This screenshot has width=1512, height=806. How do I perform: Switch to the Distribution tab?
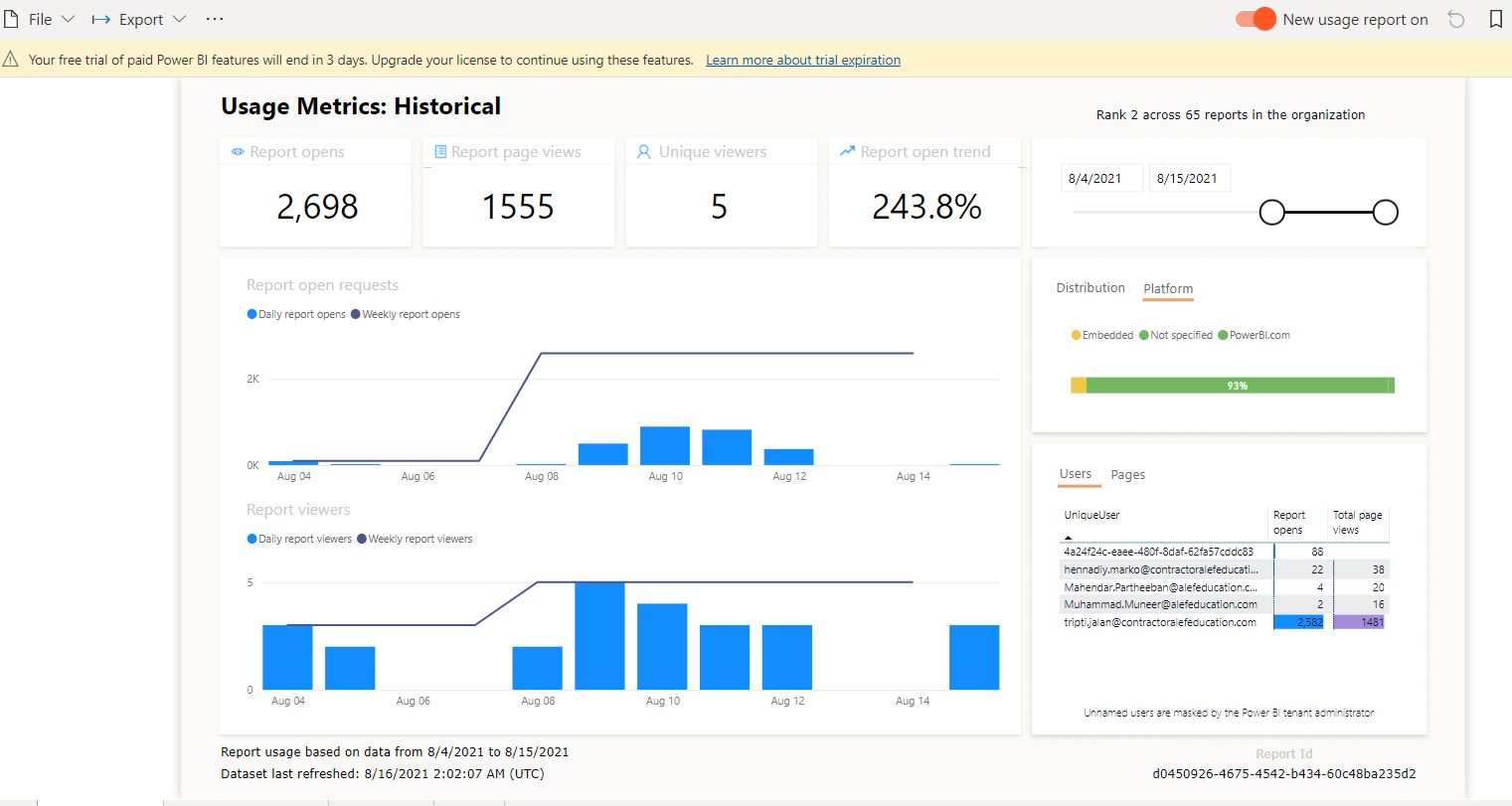pyautogui.click(x=1091, y=288)
